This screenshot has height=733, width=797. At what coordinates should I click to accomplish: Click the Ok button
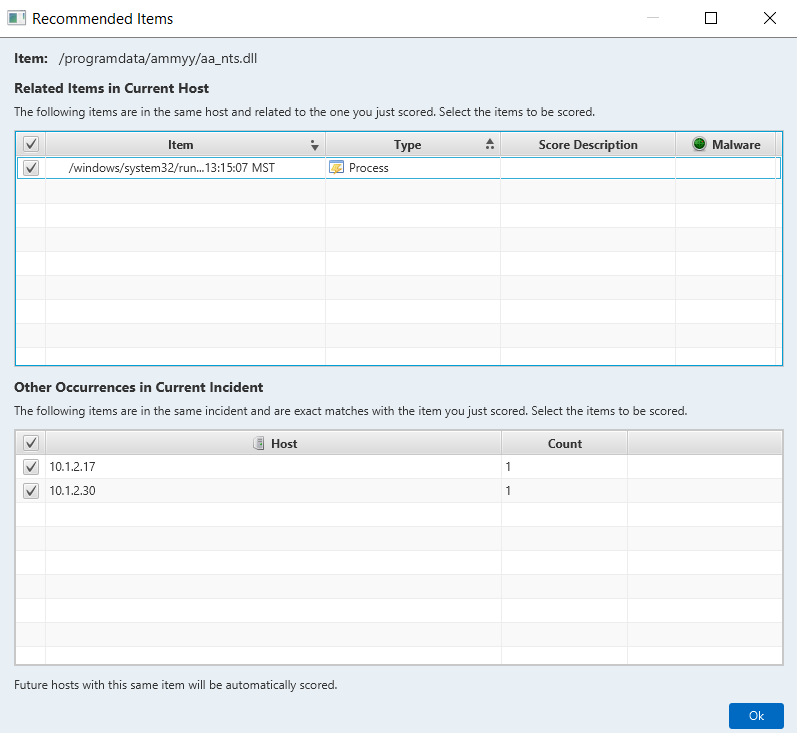756,716
